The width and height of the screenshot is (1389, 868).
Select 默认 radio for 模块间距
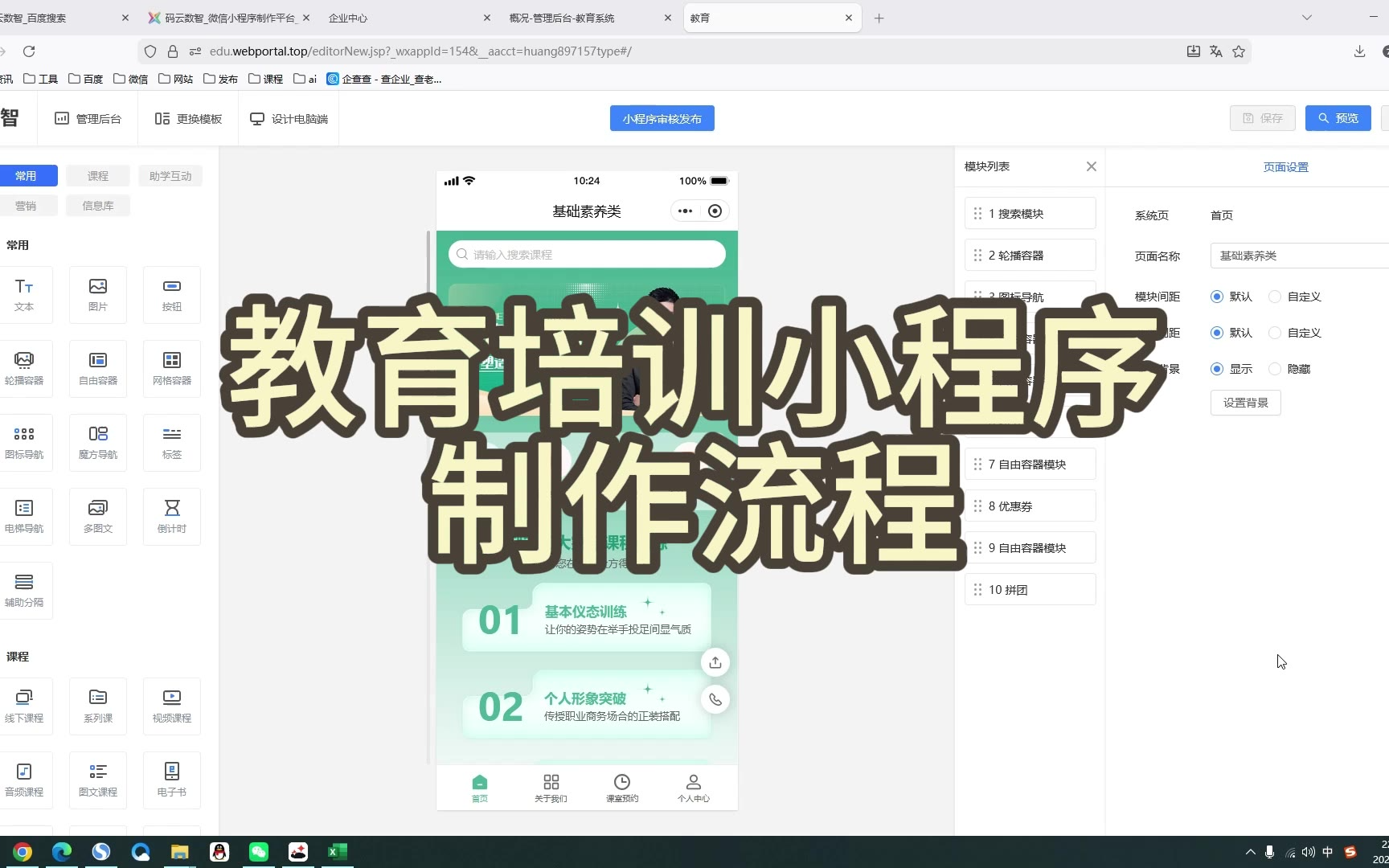tap(1217, 297)
